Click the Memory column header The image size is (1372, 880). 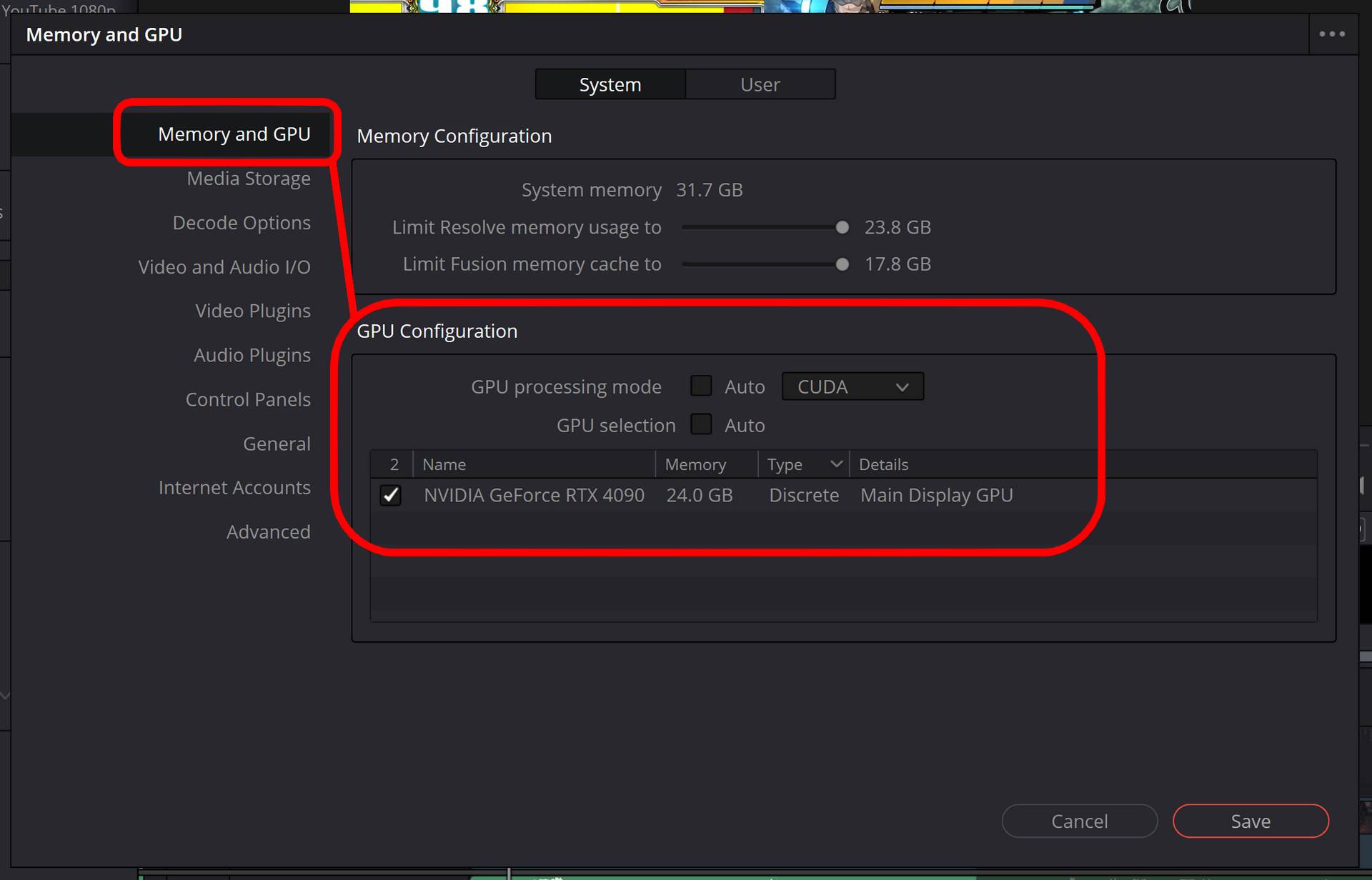[706, 464]
